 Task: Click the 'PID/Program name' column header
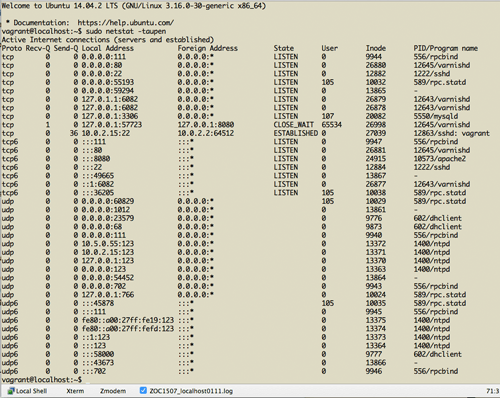coord(446,48)
